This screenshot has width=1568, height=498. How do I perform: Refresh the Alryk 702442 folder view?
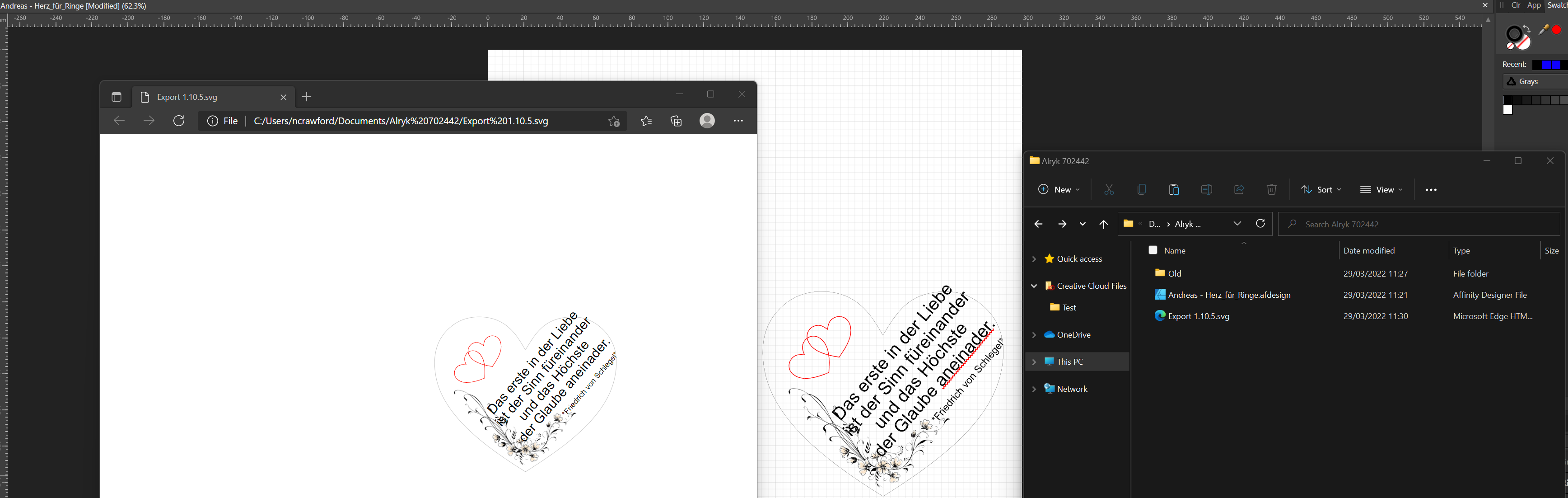[1260, 223]
